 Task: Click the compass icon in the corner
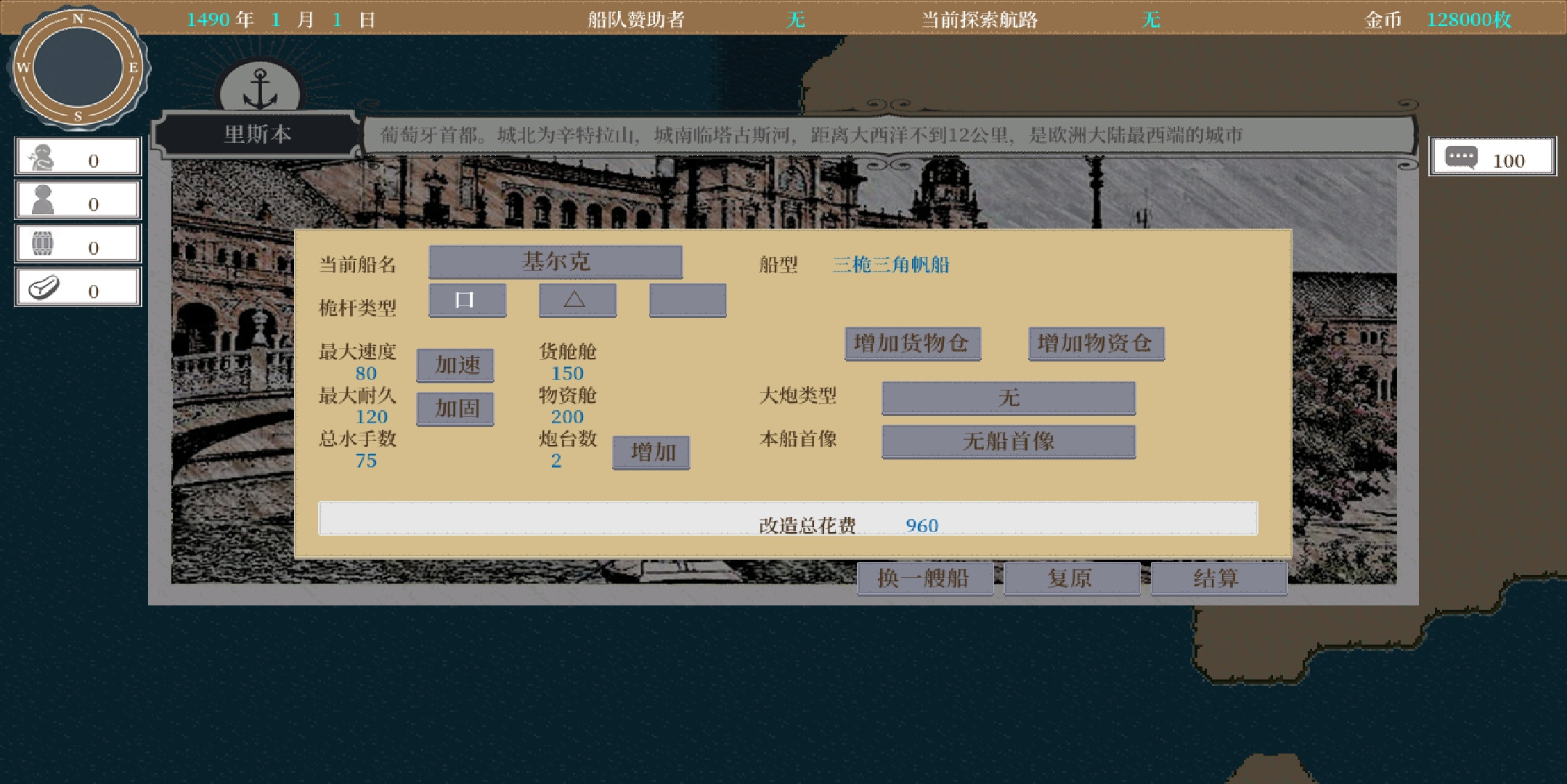[78, 67]
